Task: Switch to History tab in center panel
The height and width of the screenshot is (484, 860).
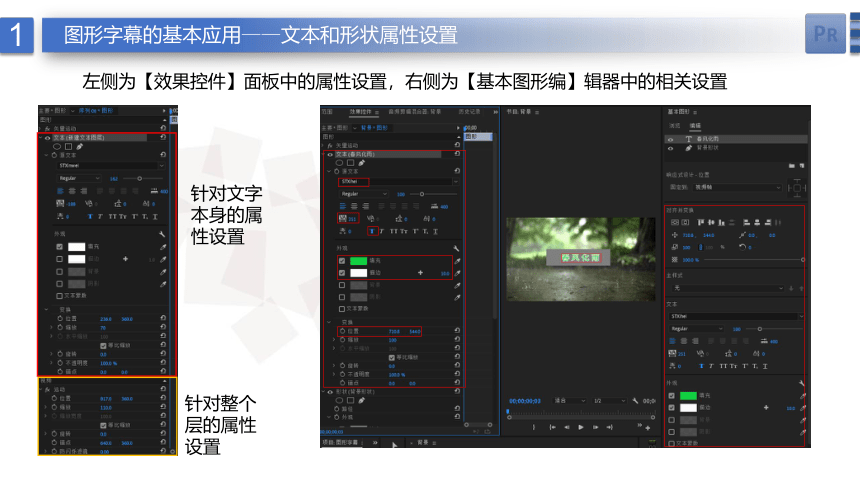Action: (x=469, y=112)
